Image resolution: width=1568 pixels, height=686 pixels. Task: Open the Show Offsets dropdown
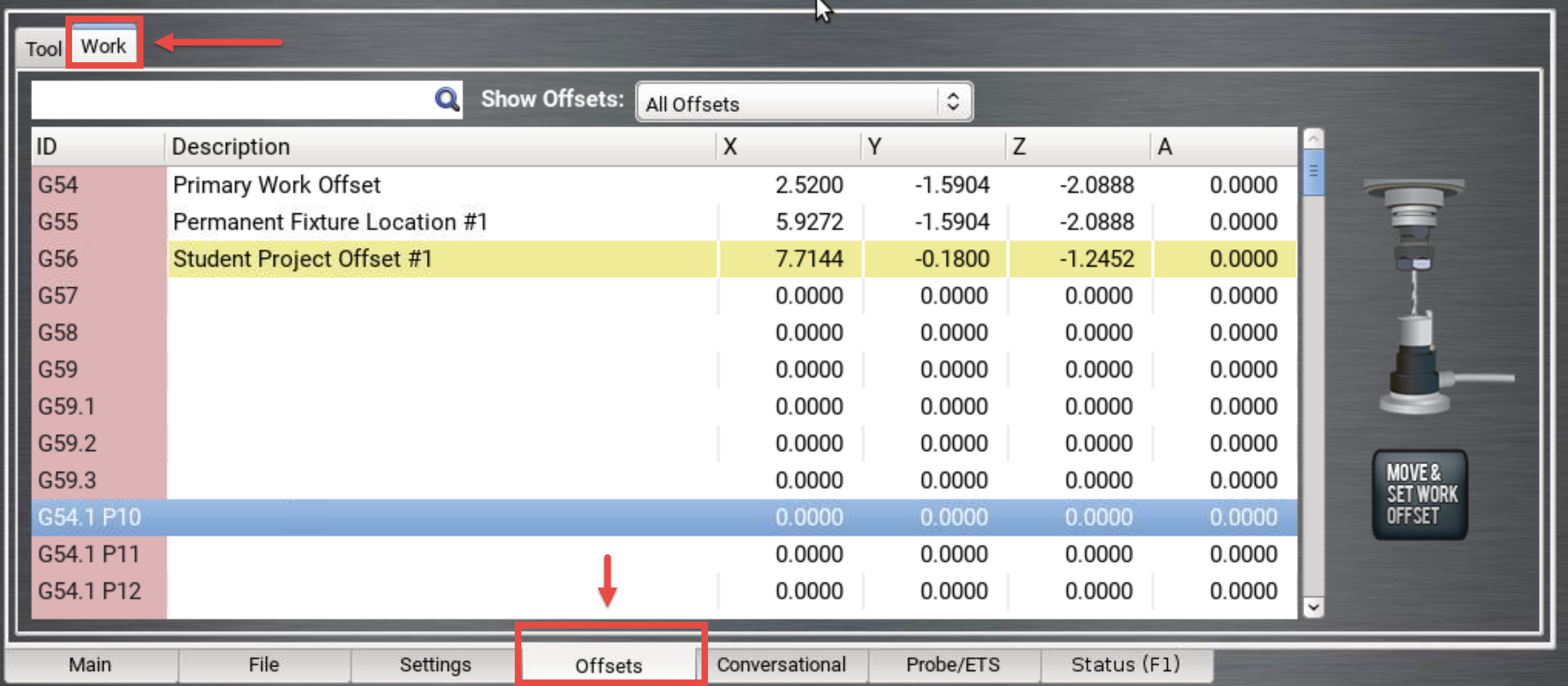(803, 103)
